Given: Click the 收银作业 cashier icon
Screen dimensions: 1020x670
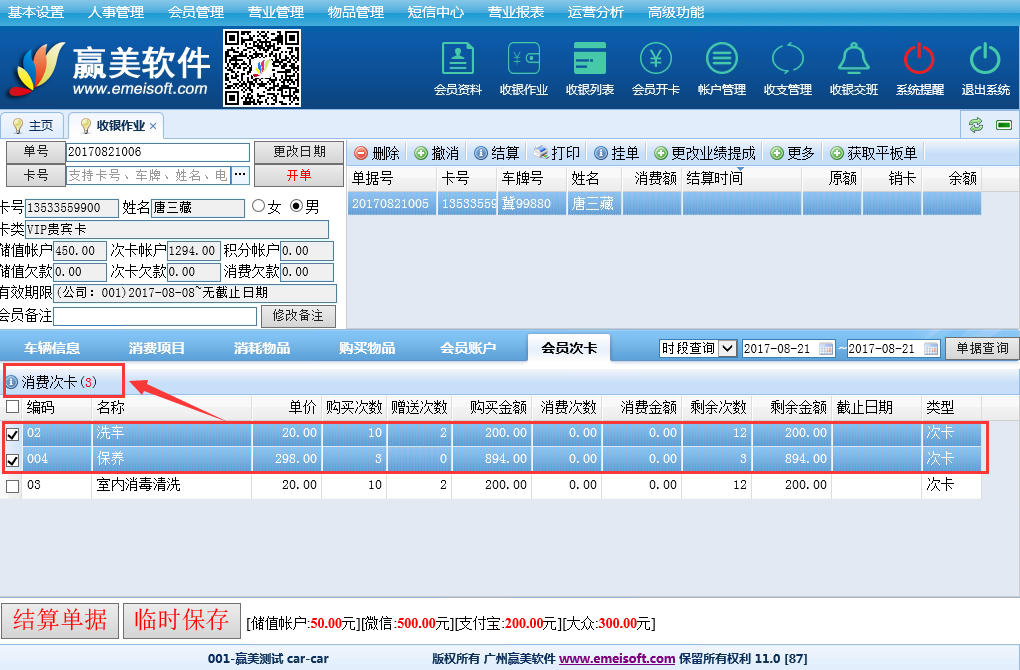Looking at the screenshot, I should 523,68.
